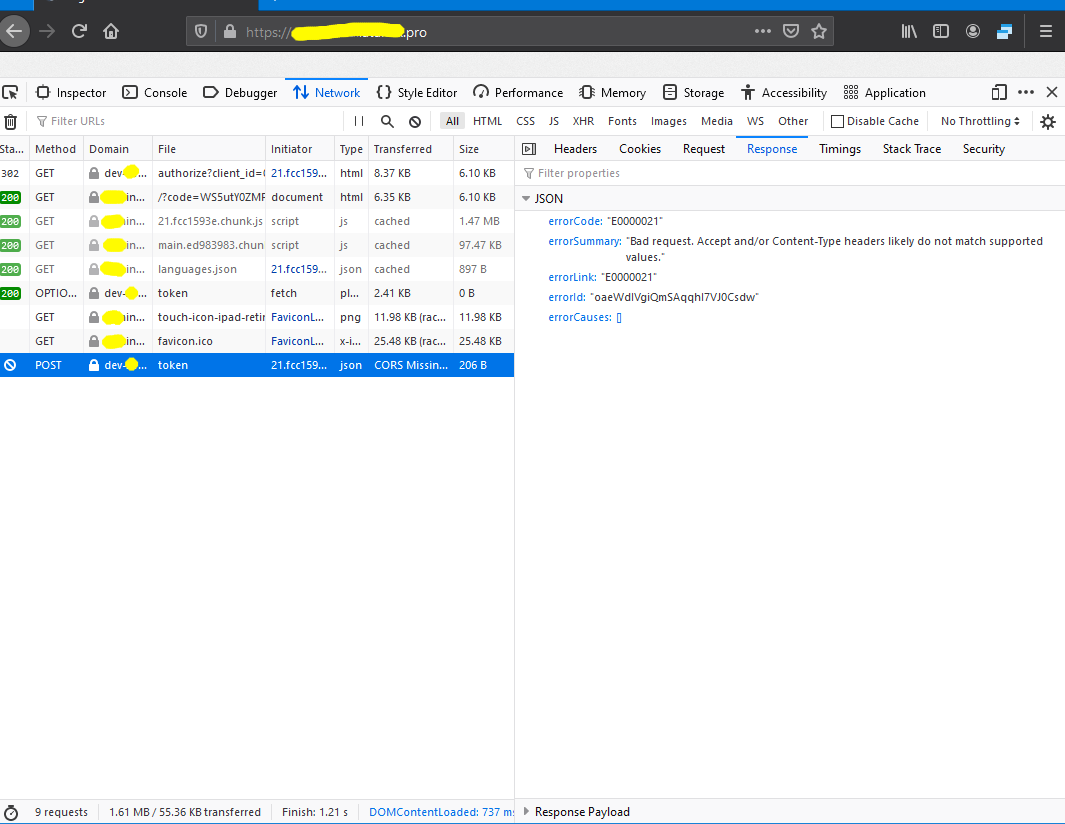This screenshot has width=1065, height=824.
Task: Open the browser home page
Action: pyautogui.click(x=111, y=31)
